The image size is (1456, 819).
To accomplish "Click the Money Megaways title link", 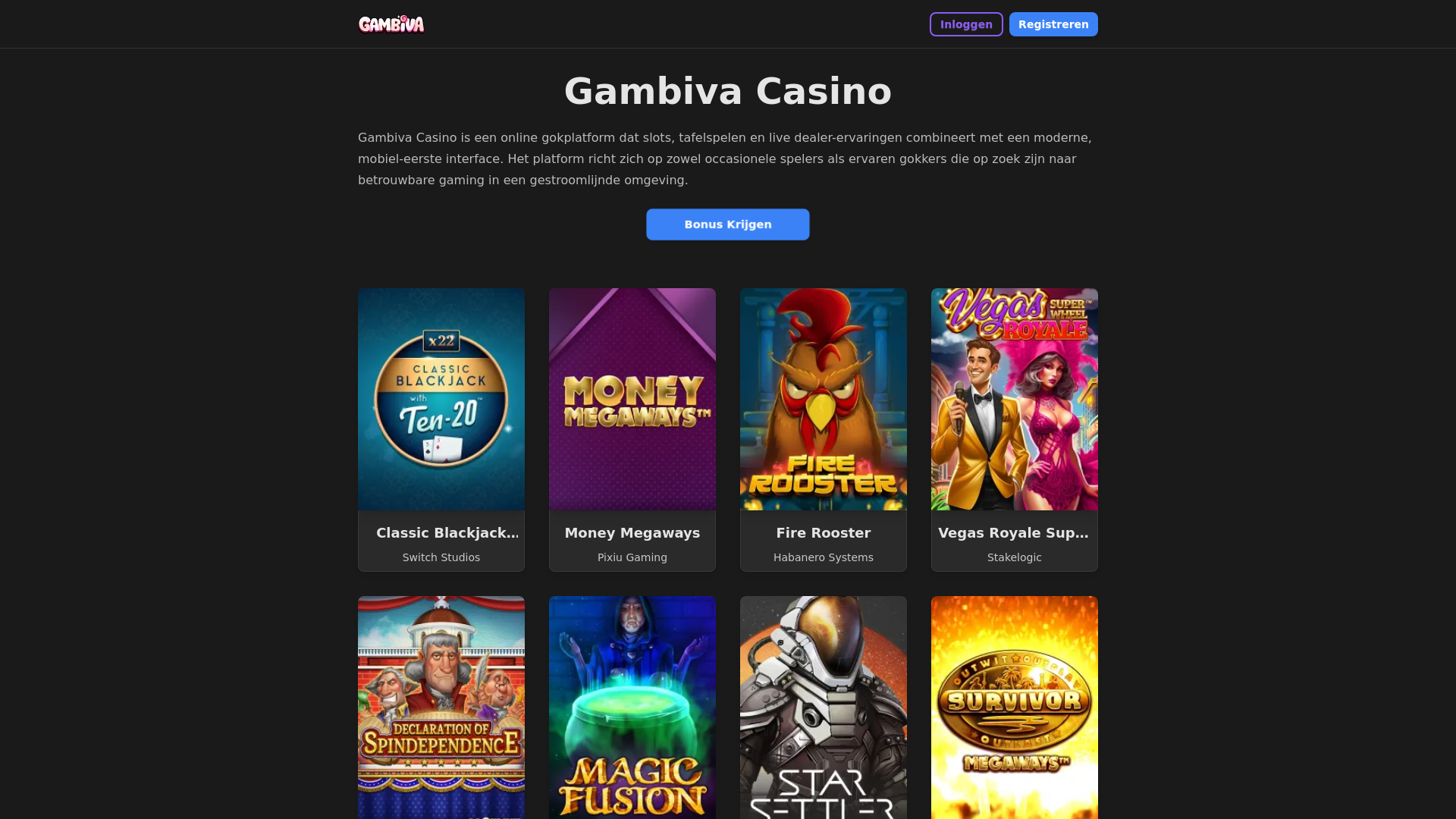I will coord(632,533).
